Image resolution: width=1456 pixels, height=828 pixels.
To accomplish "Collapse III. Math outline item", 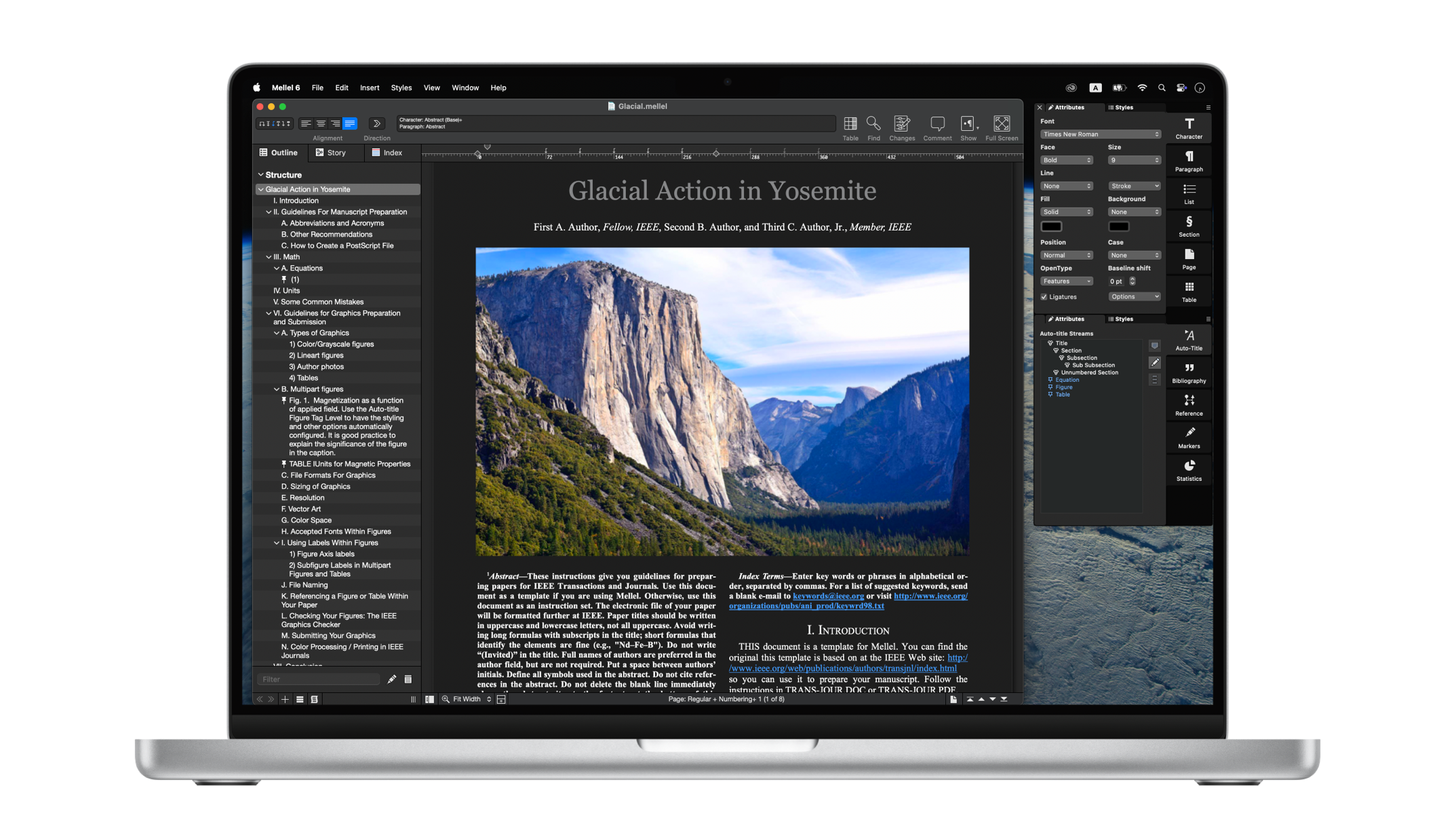I will pos(269,257).
